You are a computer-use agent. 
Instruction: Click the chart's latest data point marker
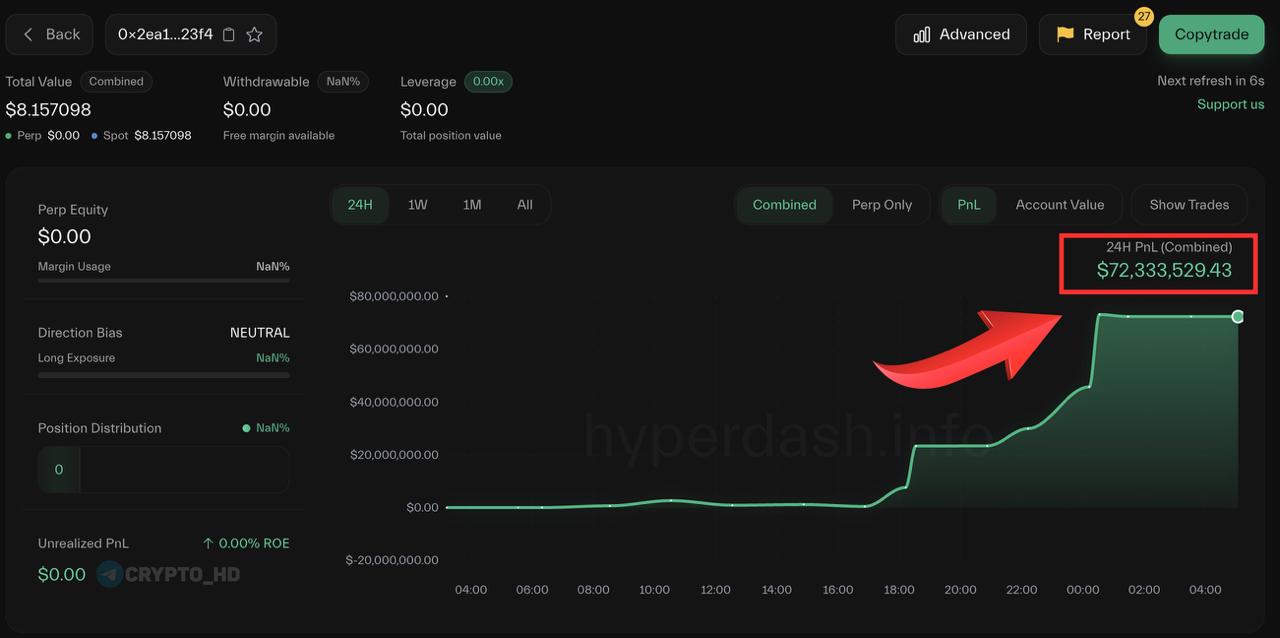coord(1238,316)
